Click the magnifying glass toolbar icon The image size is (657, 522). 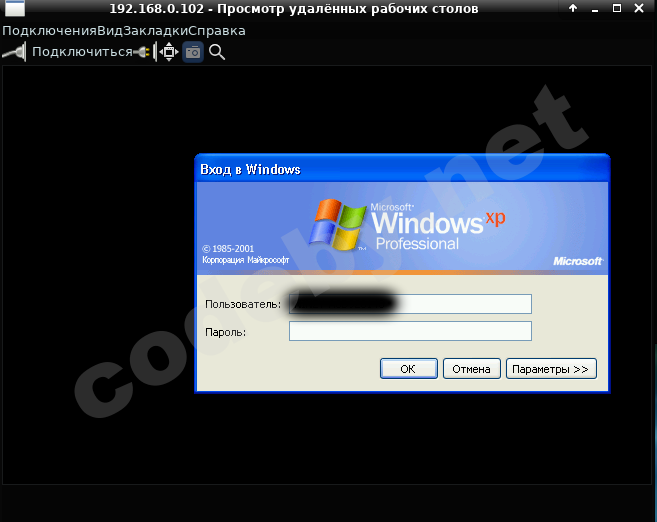[x=217, y=52]
